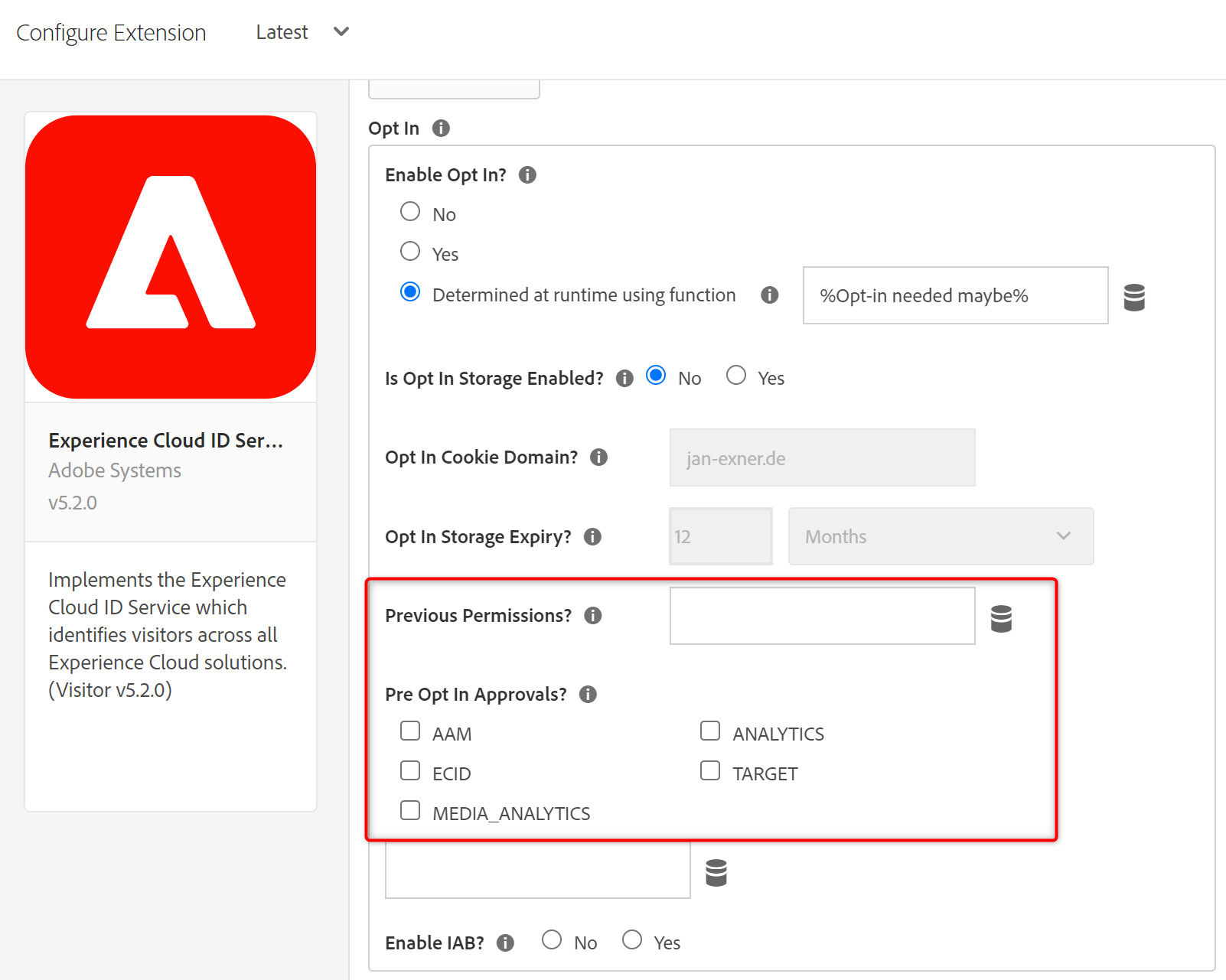
Task: Check the ANALYTICS pre opt-in approval
Action: (710, 731)
